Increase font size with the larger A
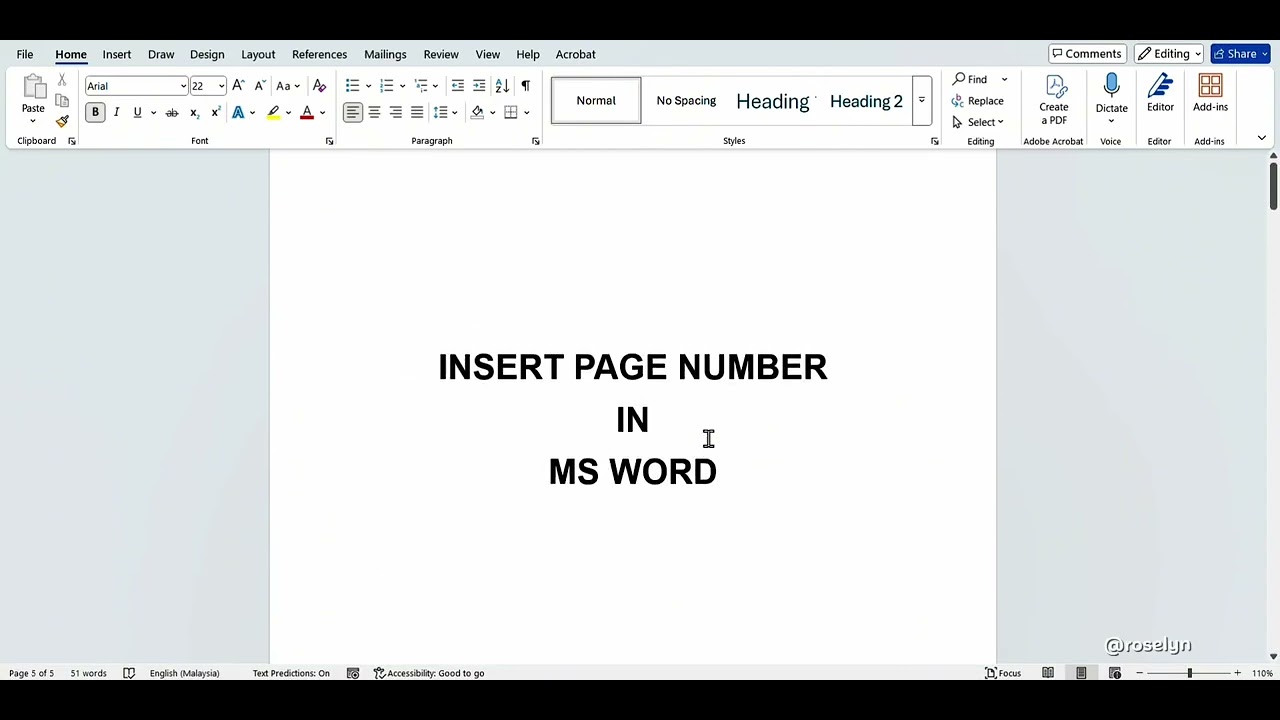The image size is (1280, 720). coord(238,86)
